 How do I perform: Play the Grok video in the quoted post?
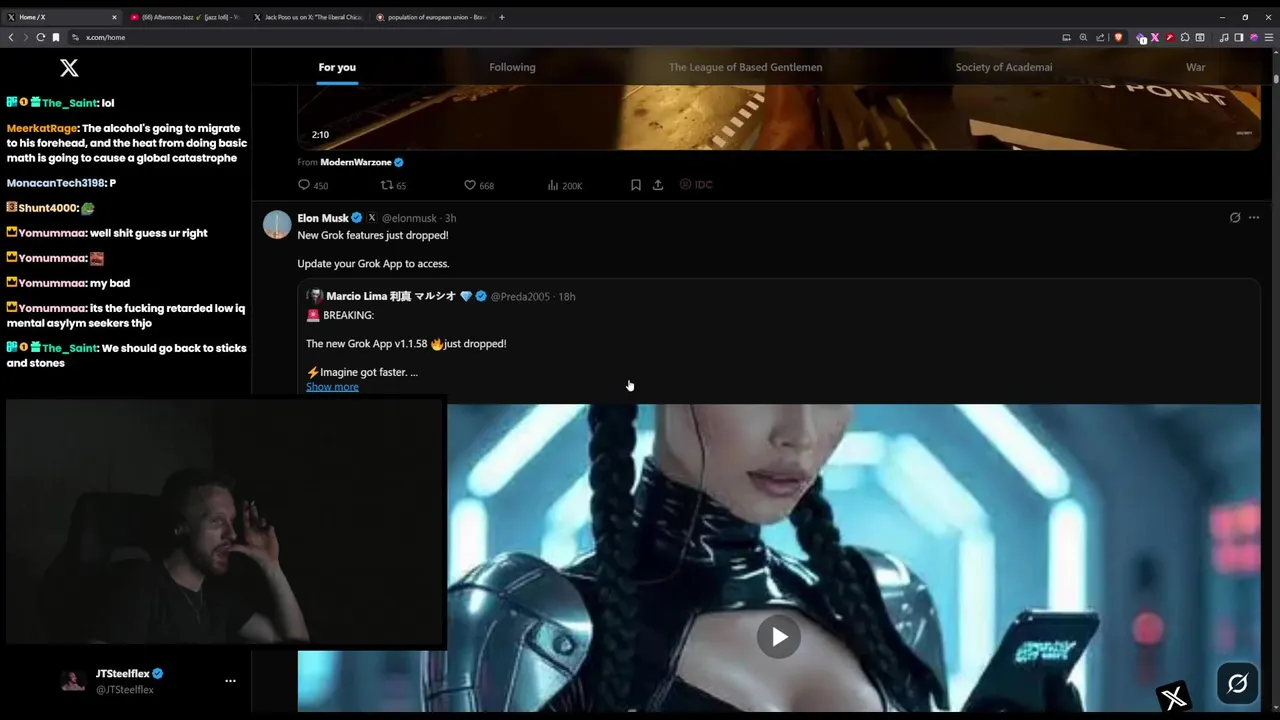point(779,637)
